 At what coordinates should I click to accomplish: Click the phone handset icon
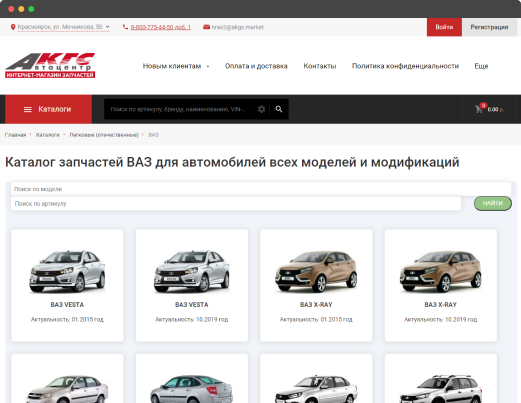125,27
